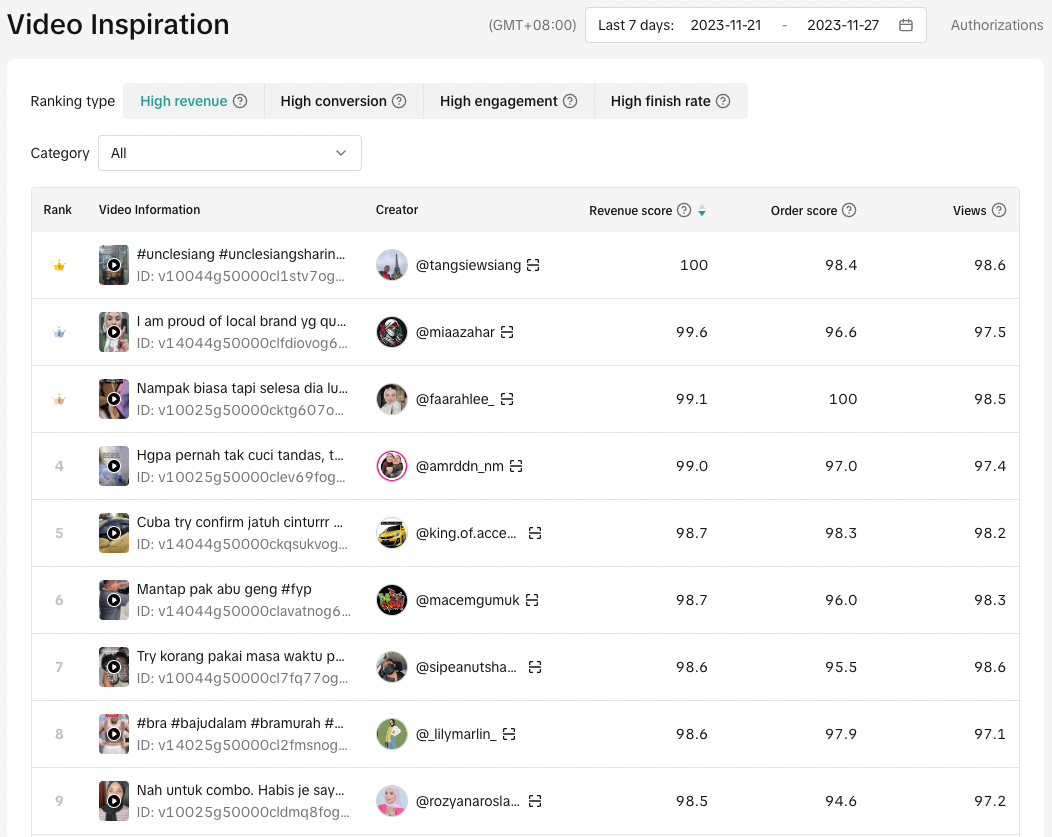
Task: Play the Mantap pak abu geng video
Action: coord(114,600)
